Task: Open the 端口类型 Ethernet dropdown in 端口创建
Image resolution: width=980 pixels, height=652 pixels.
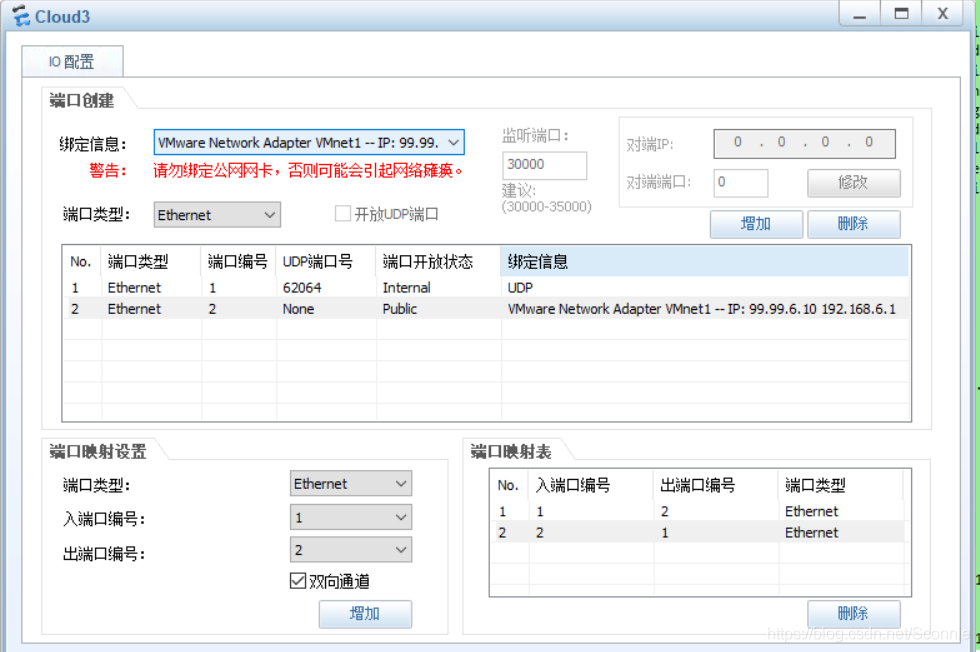Action: click(x=217, y=215)
